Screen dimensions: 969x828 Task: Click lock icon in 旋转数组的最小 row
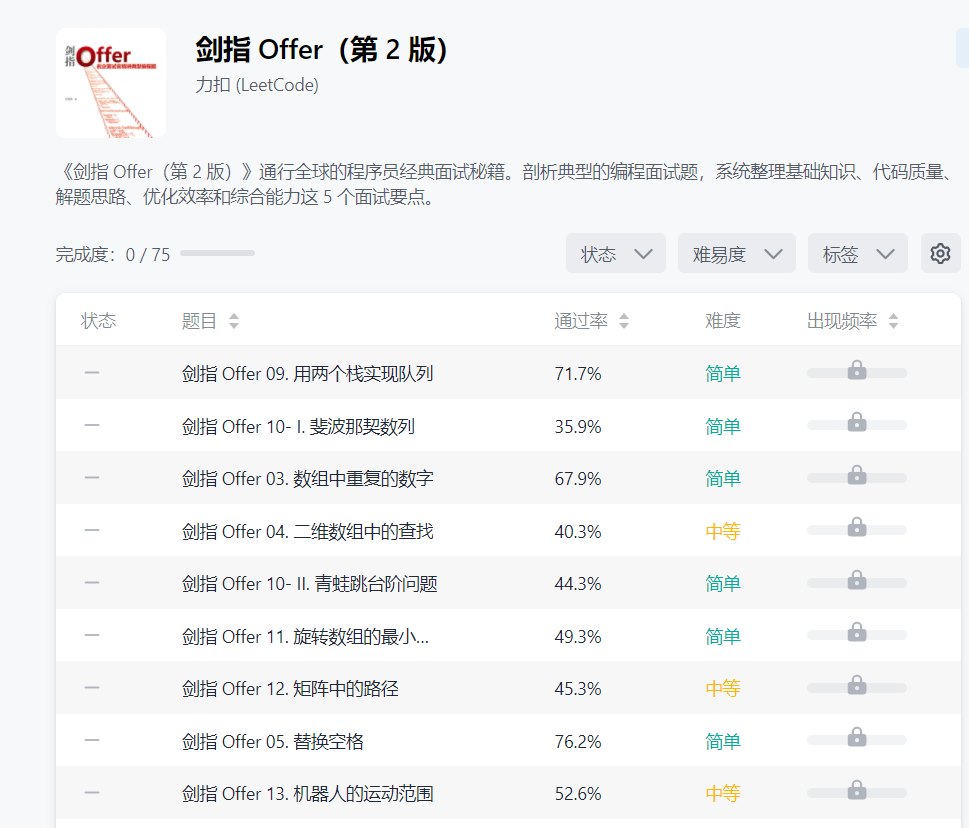tap(857, 633)
